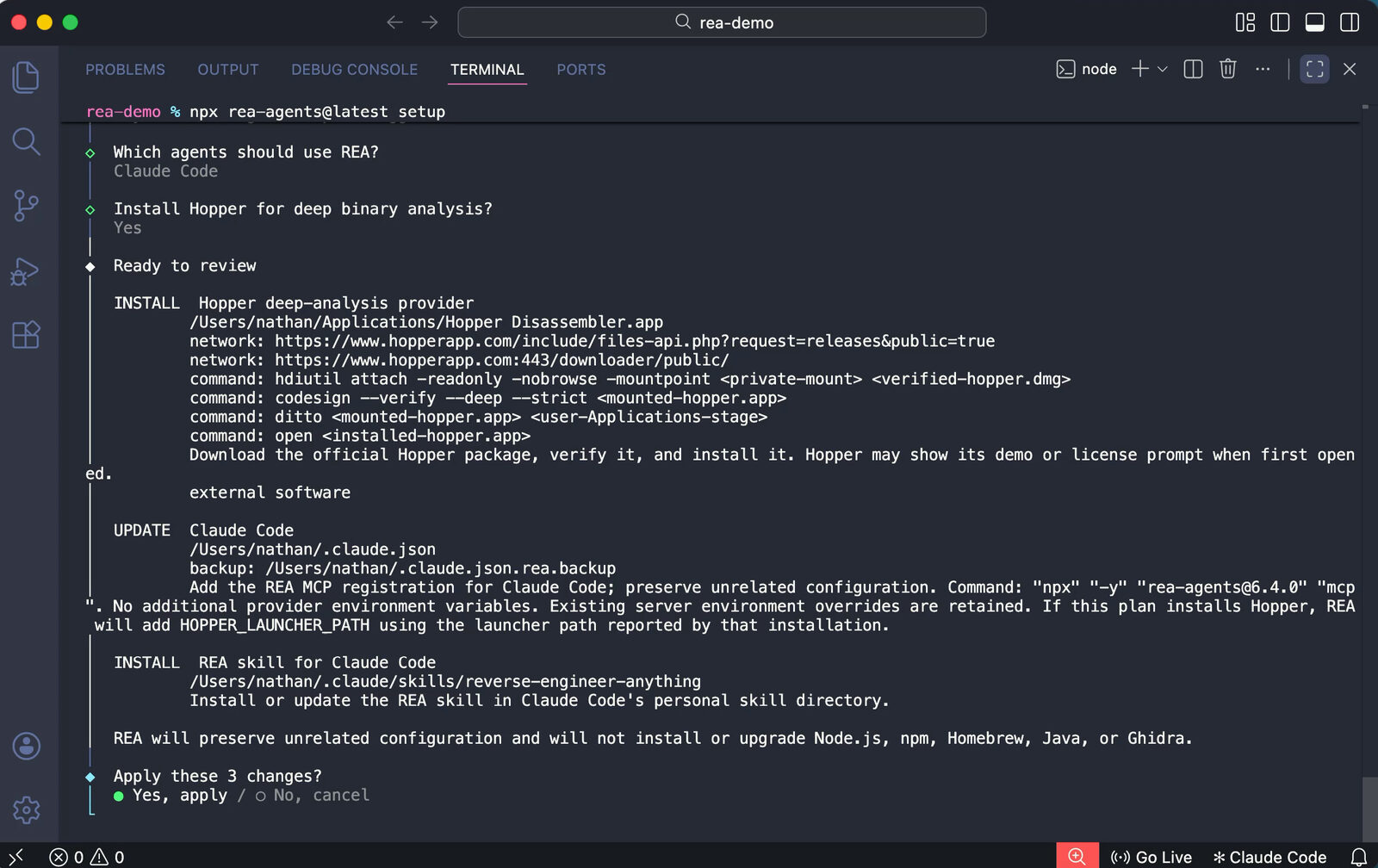This screenshot has width=1378, height=868.
Task: Open the Accounts menu icon
Action: pos(26,746)
